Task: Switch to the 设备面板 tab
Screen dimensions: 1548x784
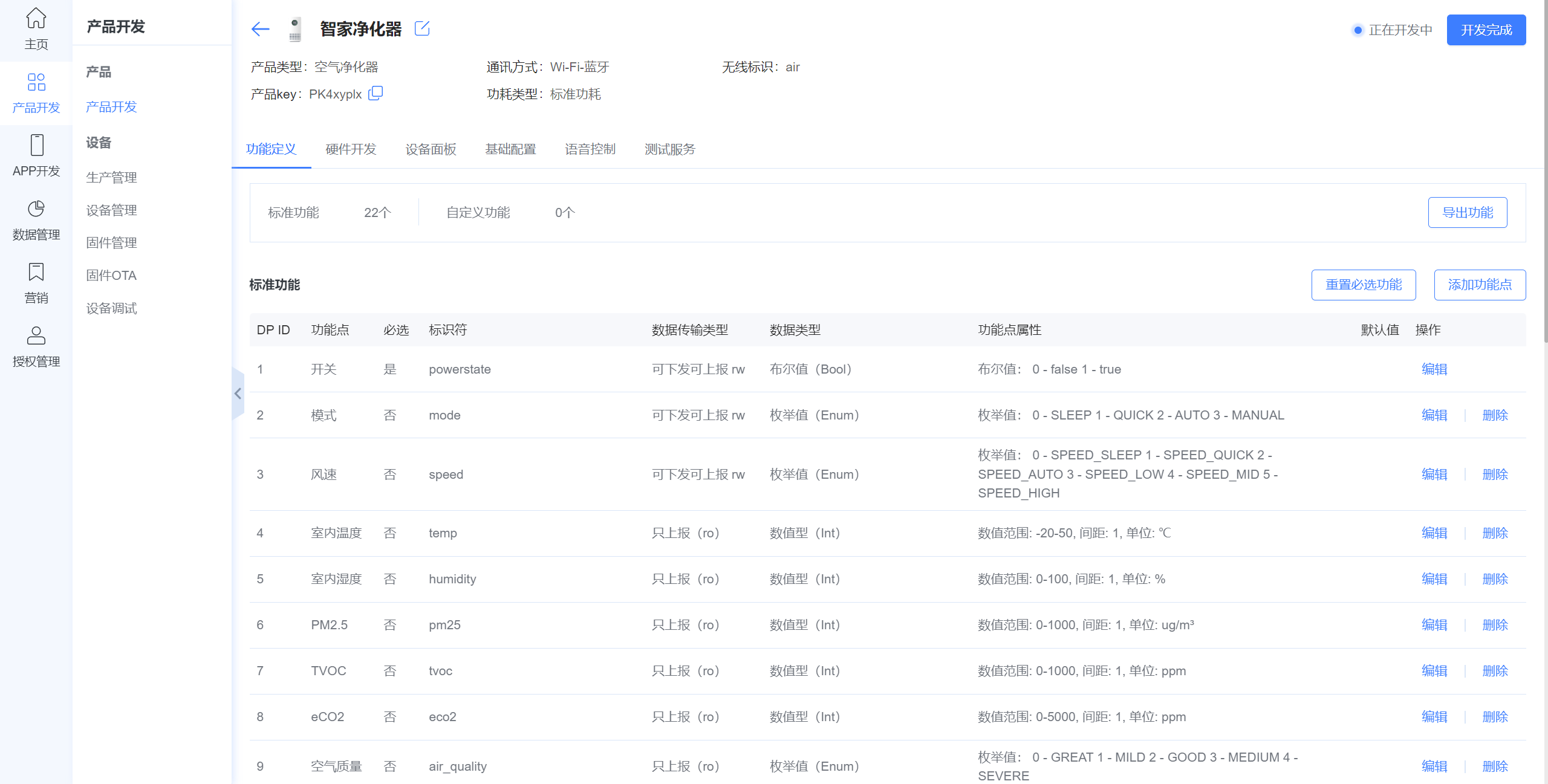Action: click(x=431, y=149)
